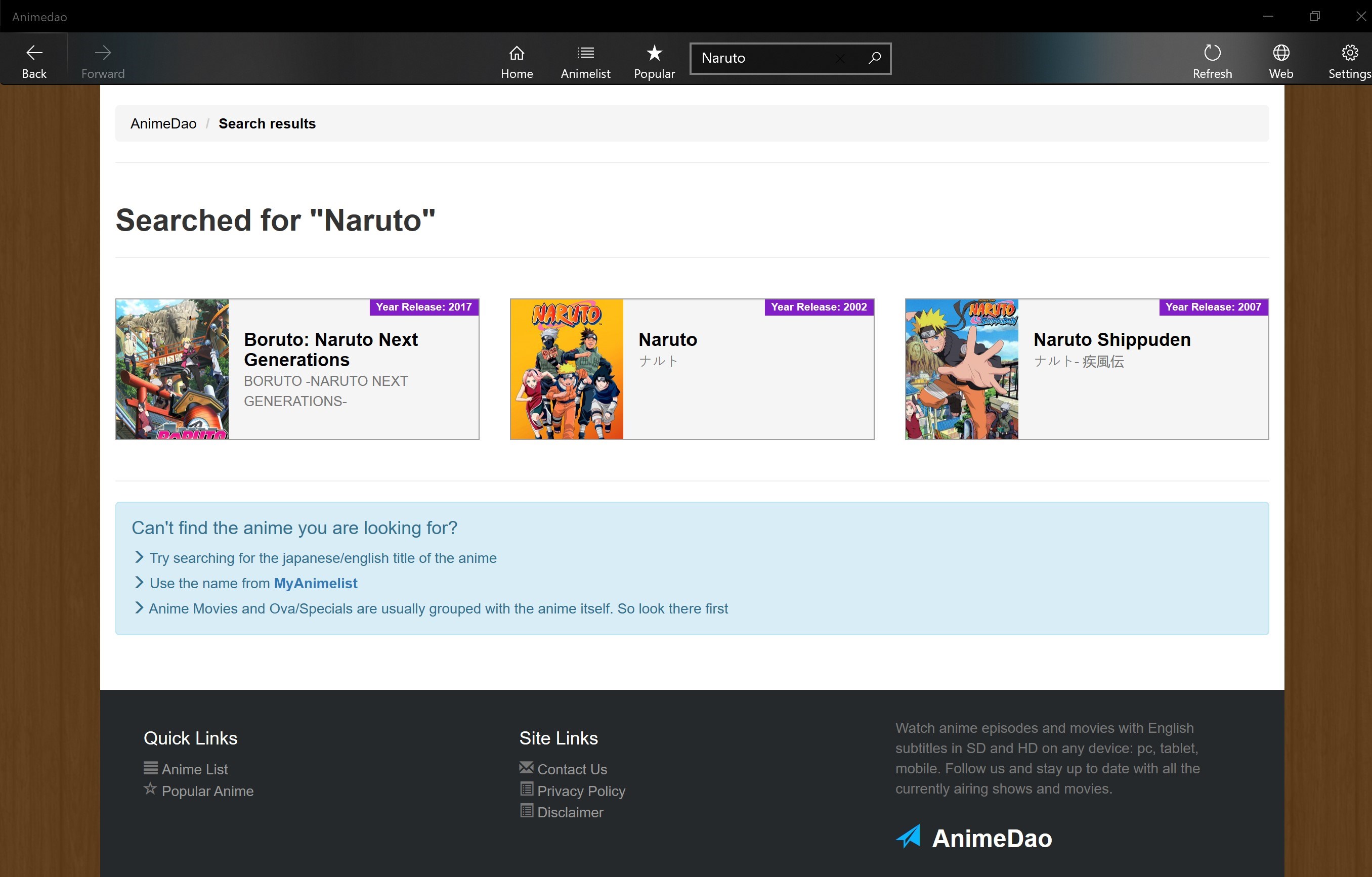Expand the first search result chevron
This screenshot has height=877, width=1372.
138,556
